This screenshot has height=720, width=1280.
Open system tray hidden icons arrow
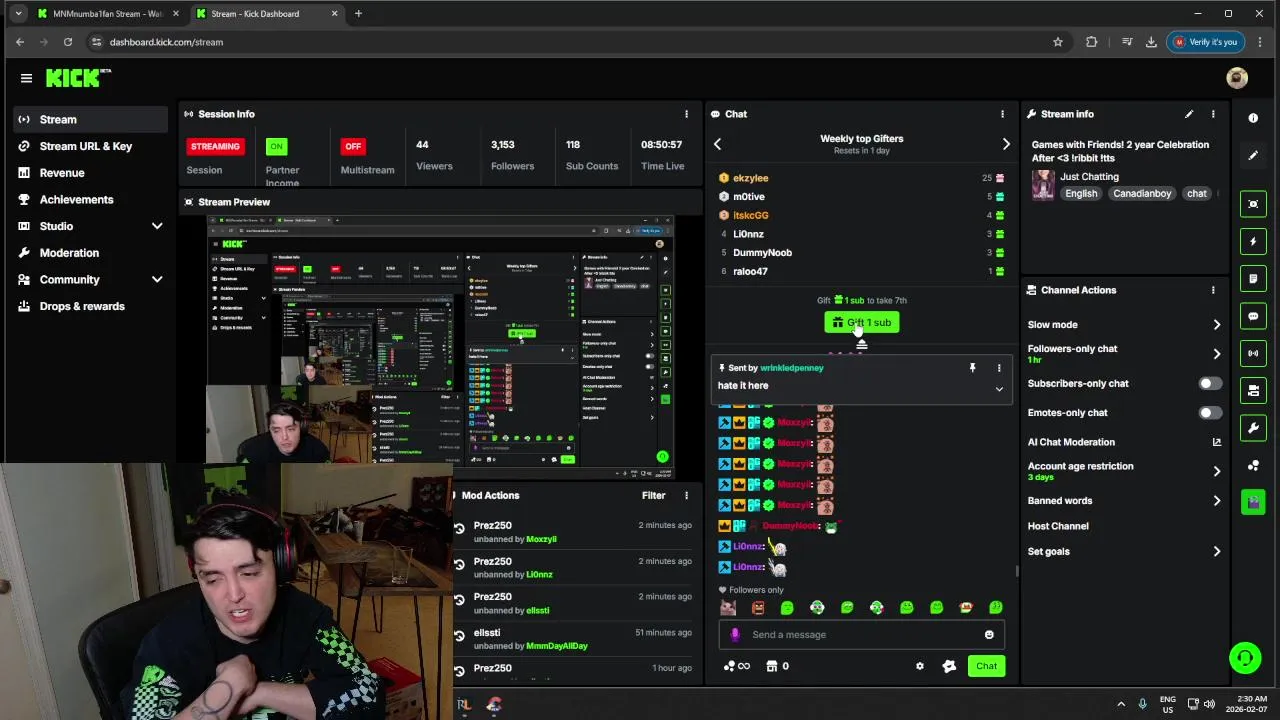coord(1120,704)
